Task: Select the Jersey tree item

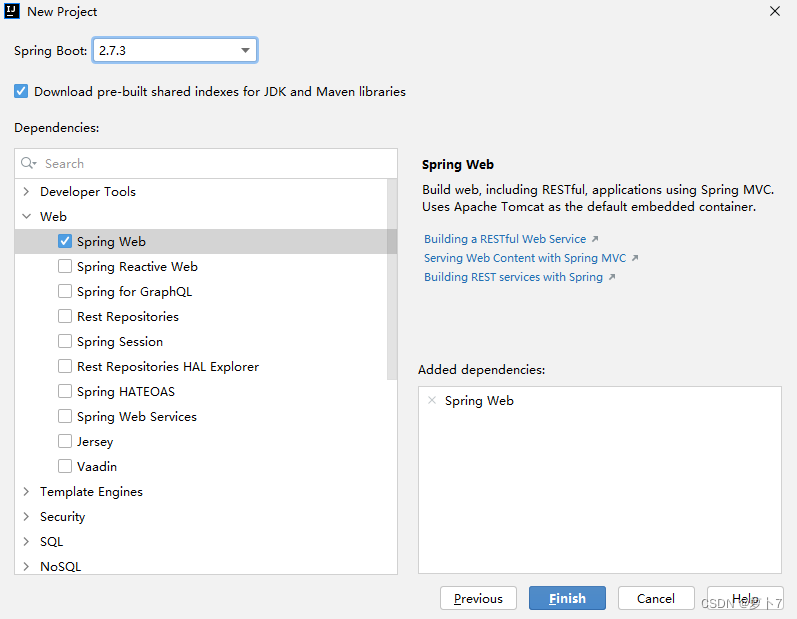Action: 95,441
